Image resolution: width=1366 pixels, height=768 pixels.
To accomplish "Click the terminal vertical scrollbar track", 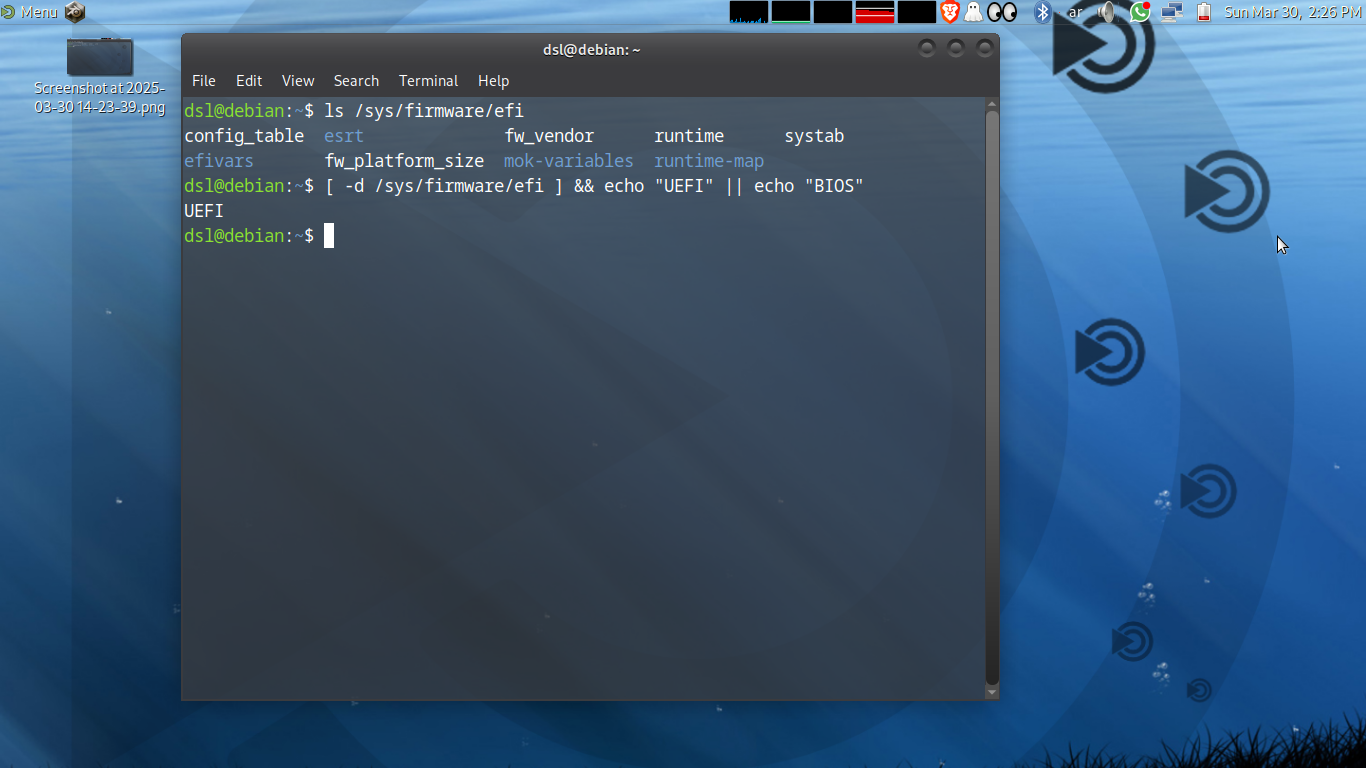I will (x=992, y=397).
